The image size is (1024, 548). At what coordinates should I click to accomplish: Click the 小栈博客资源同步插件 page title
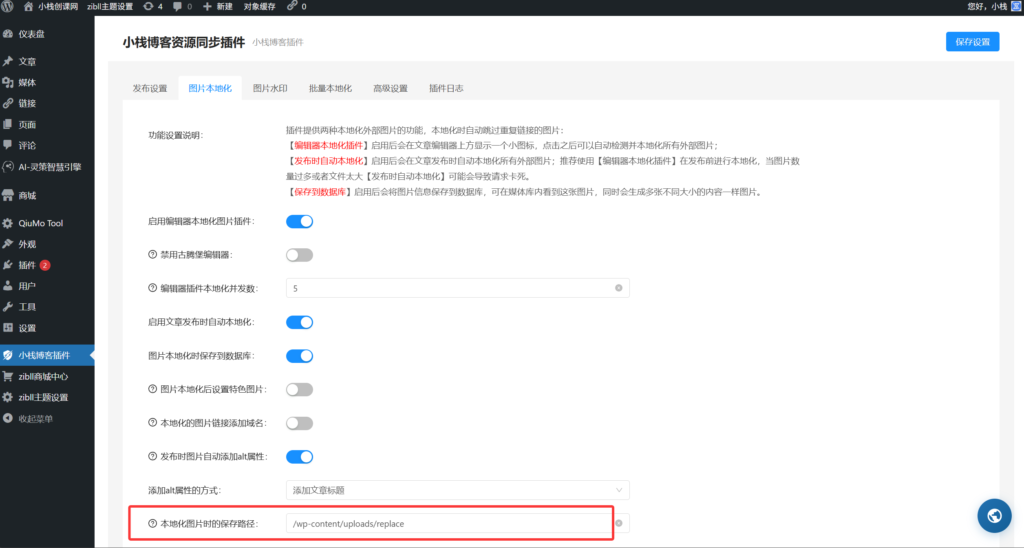coord(184,42)
